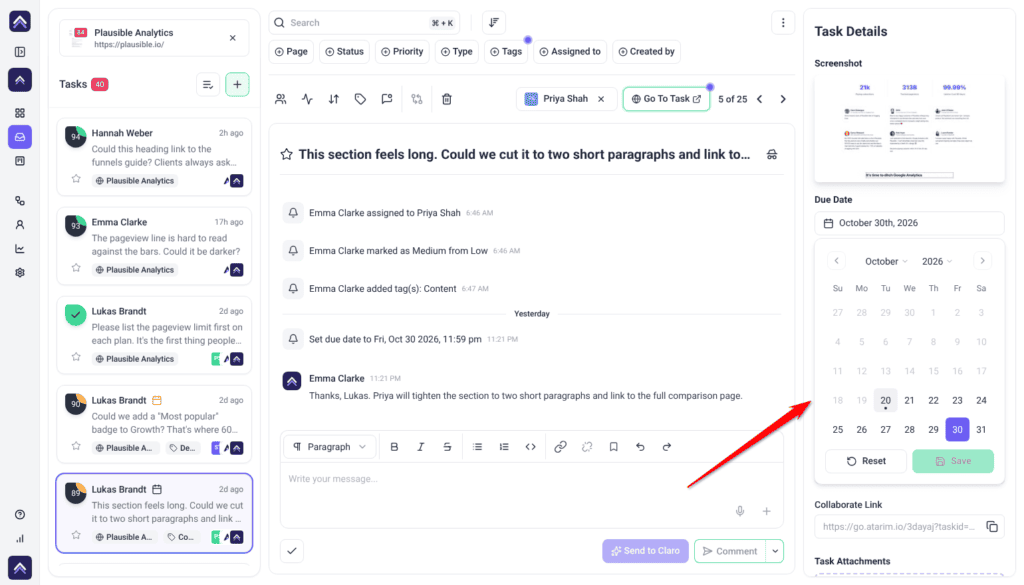
Task: Click the flag message icon in toolbar
Action: click(x=387, y=99)
